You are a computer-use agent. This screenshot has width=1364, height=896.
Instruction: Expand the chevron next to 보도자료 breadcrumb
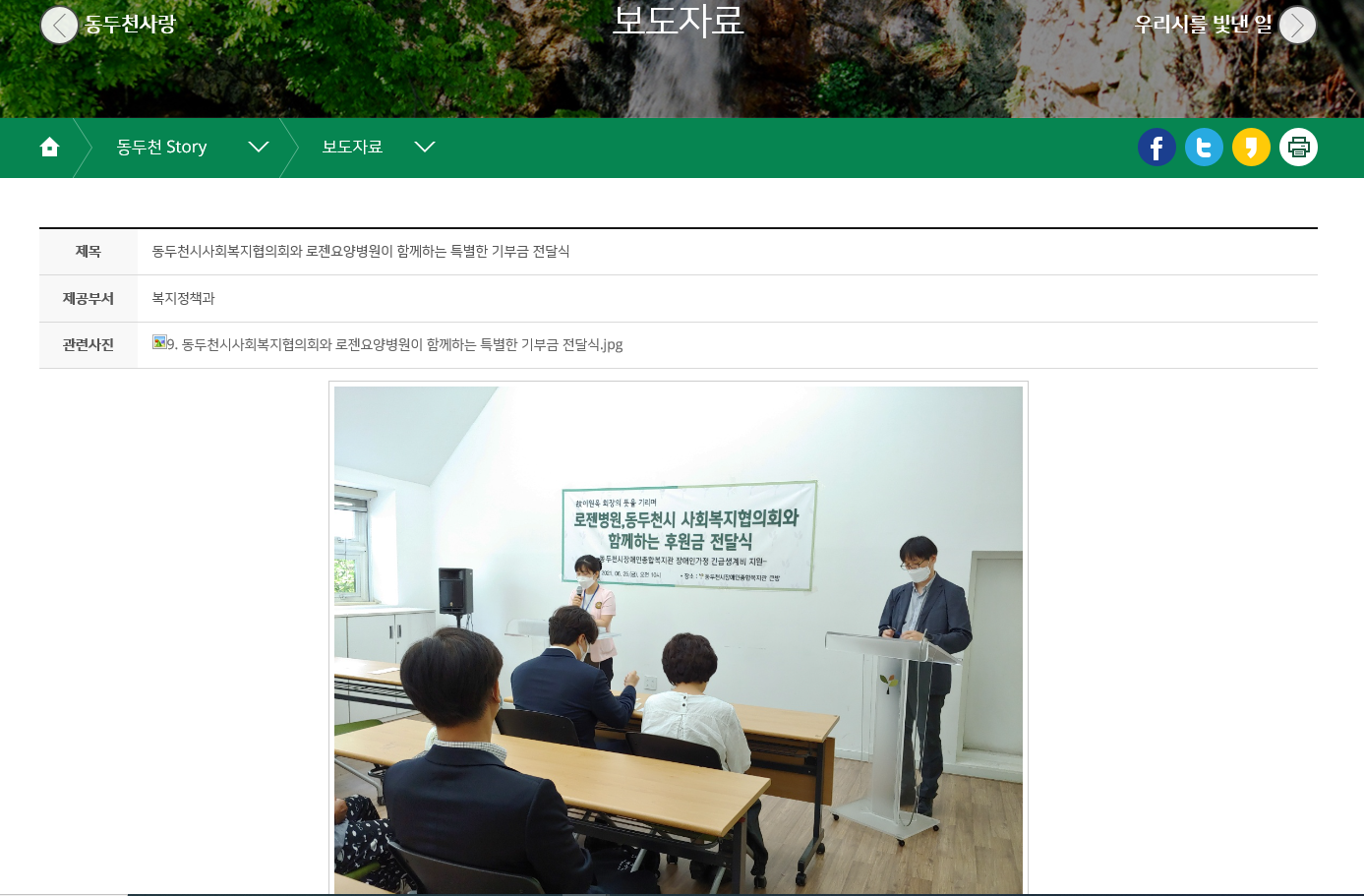click(x=425, y=148)
